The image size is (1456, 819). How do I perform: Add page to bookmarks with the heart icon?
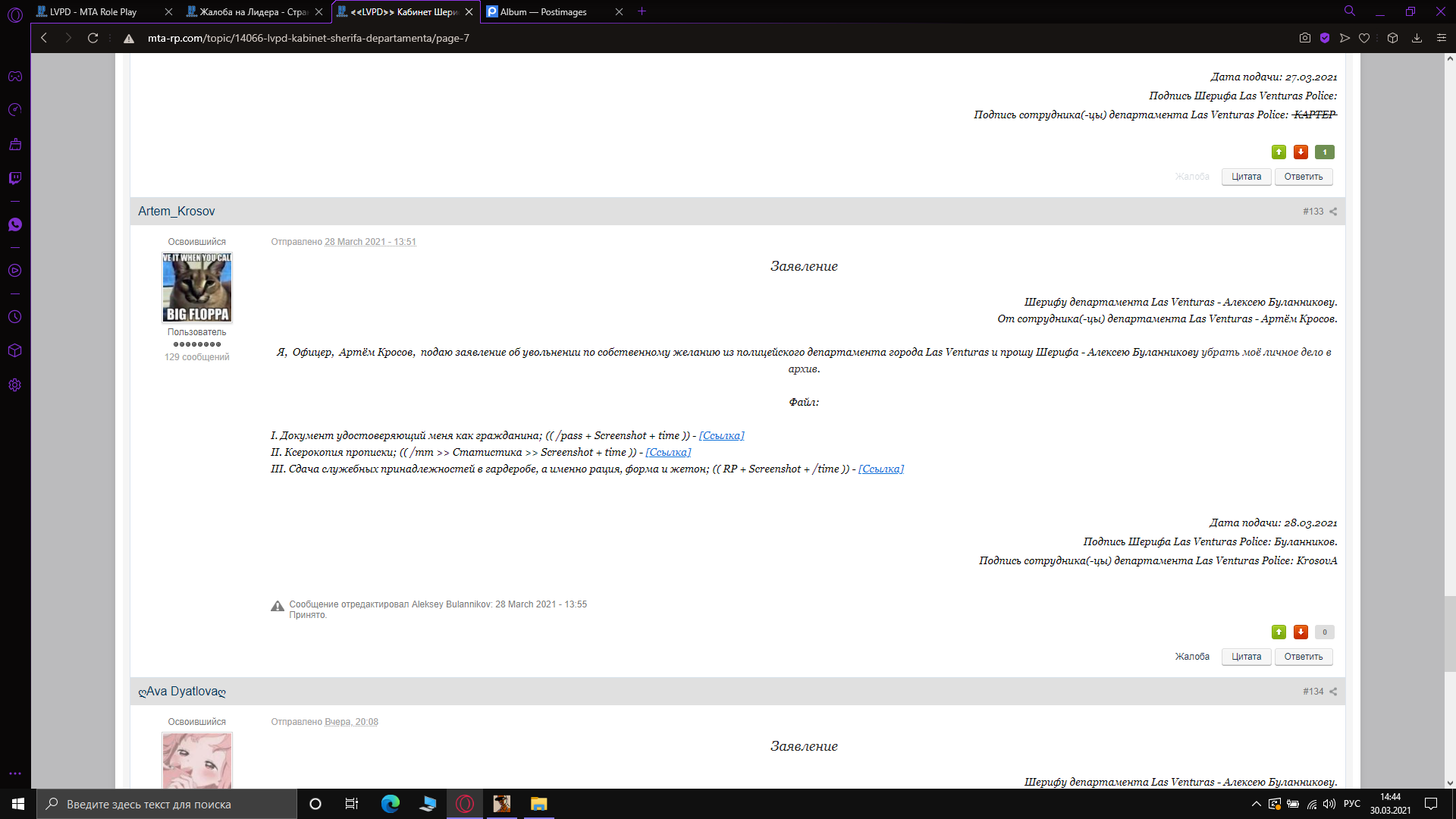(1364, 38)
